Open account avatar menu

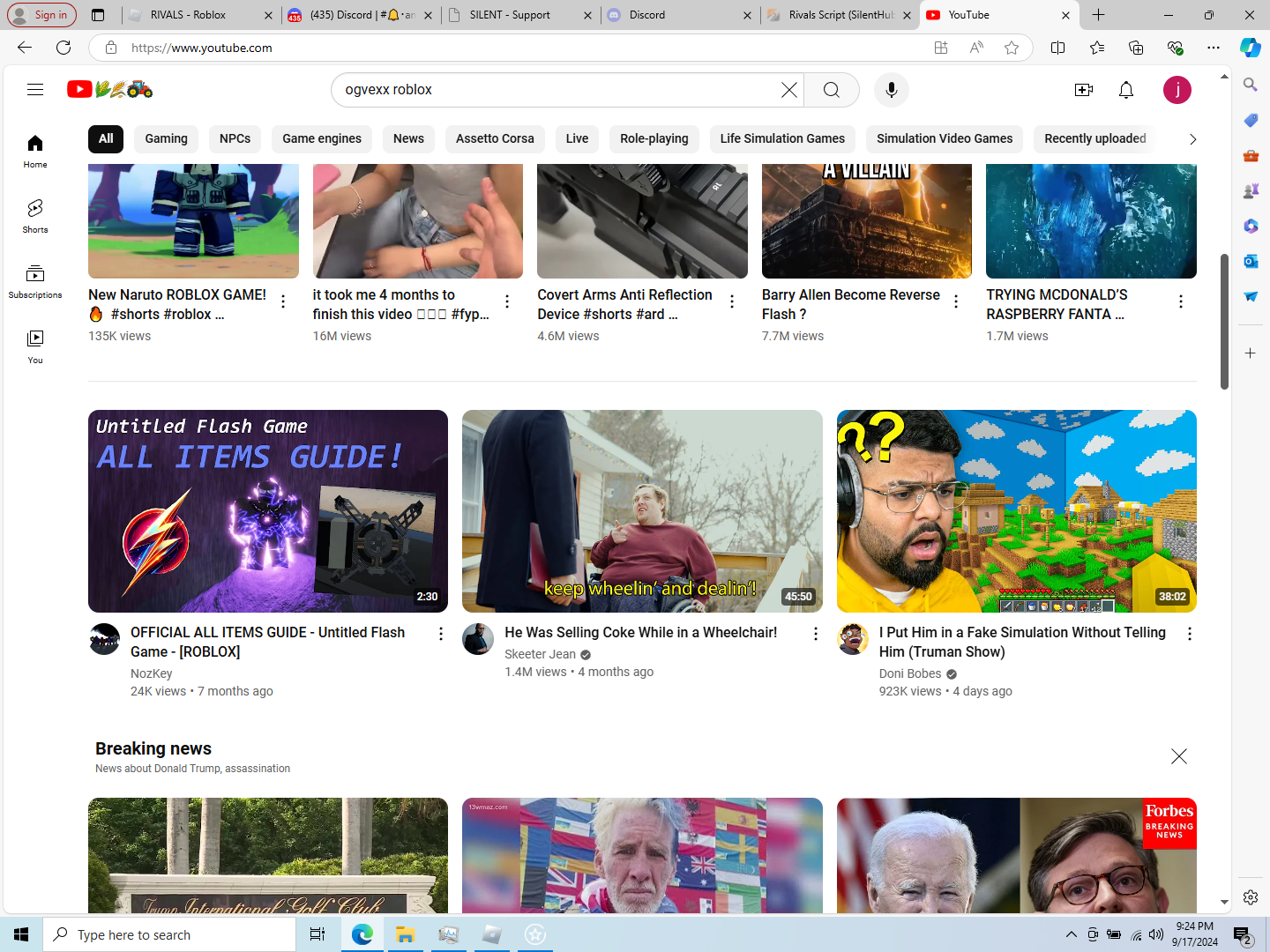[1177, 90]
